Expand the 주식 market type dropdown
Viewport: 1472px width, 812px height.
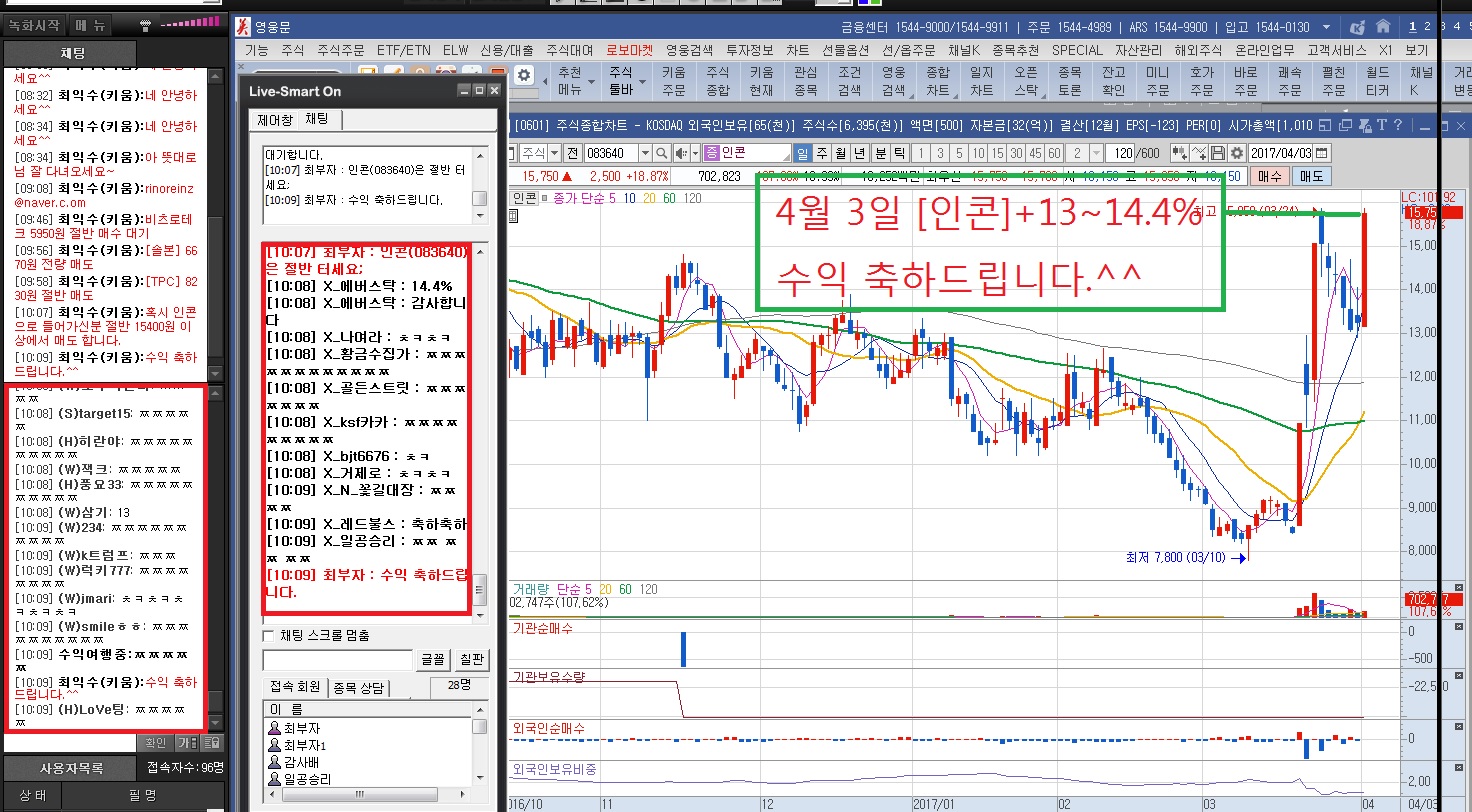coord(553,153)
